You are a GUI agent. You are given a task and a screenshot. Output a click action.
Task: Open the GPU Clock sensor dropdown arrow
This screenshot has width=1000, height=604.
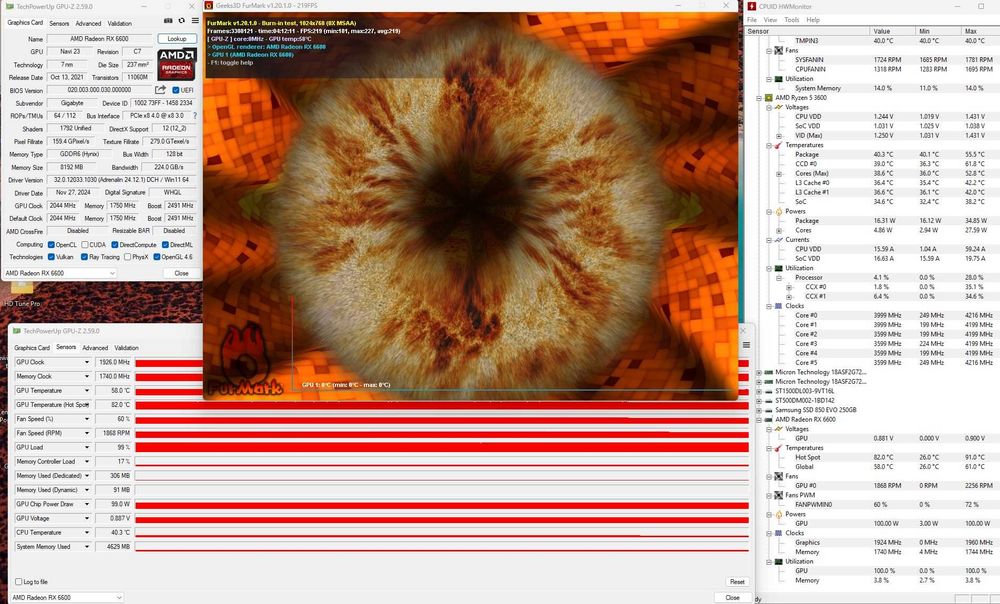pyautogui.click(x=87, y=362)
